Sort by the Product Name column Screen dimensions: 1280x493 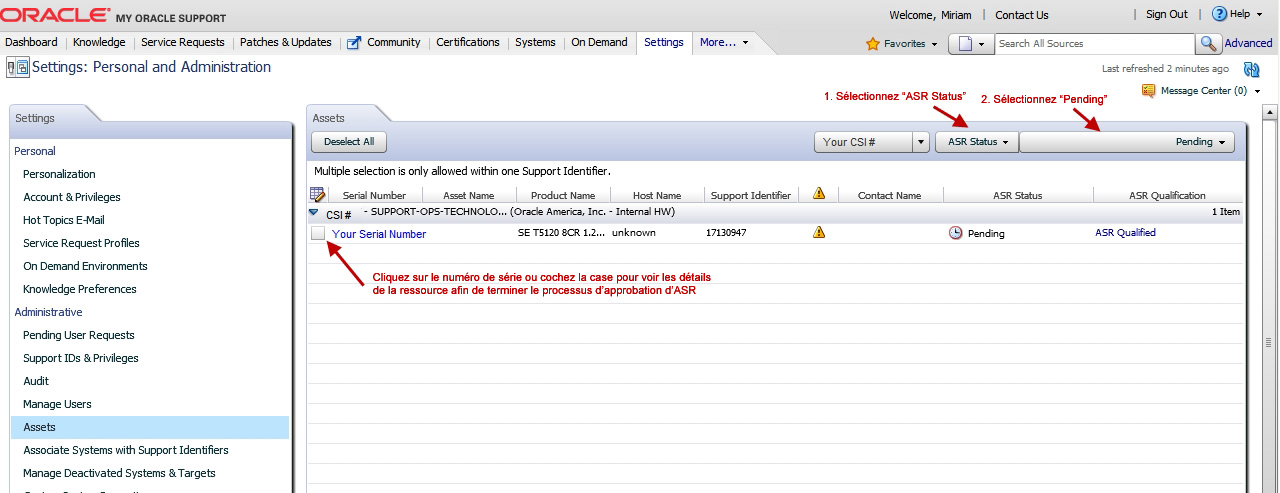click(563, 195)
